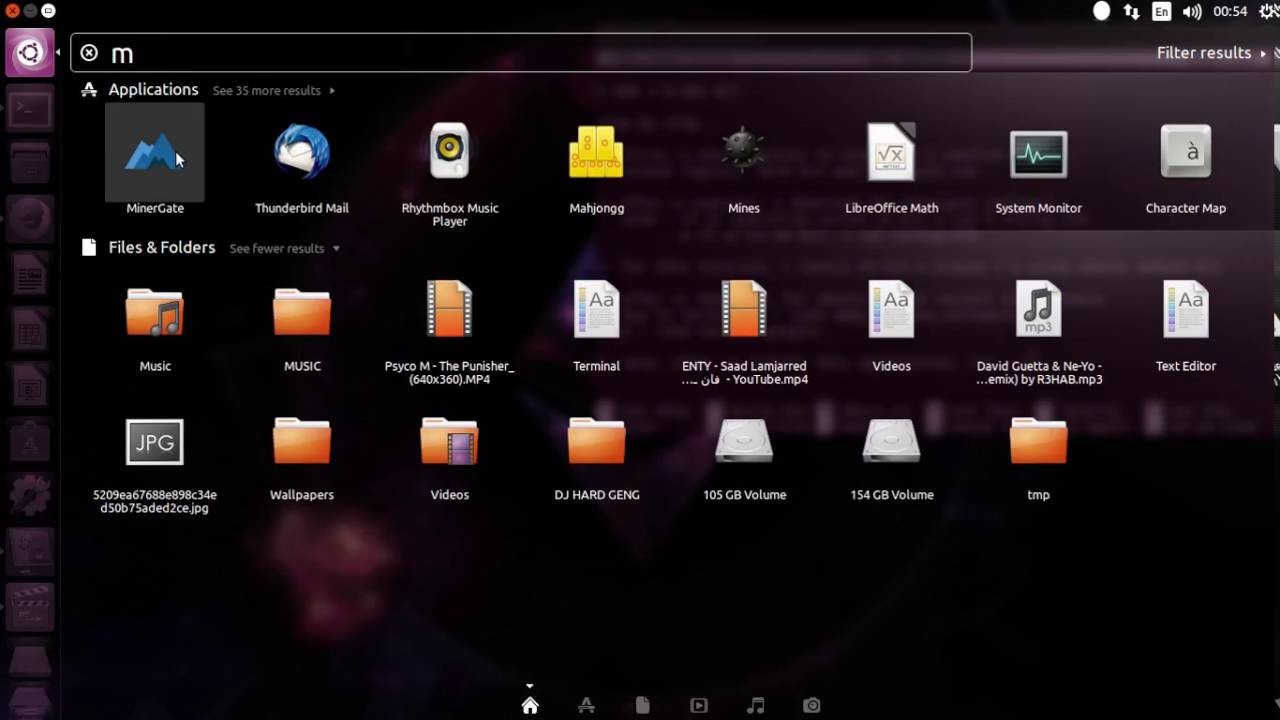The width and height of the screenshot is (1280, 720).
Task: Click the Applications category header
Action: pyautogui.click(x=153, y=90)
